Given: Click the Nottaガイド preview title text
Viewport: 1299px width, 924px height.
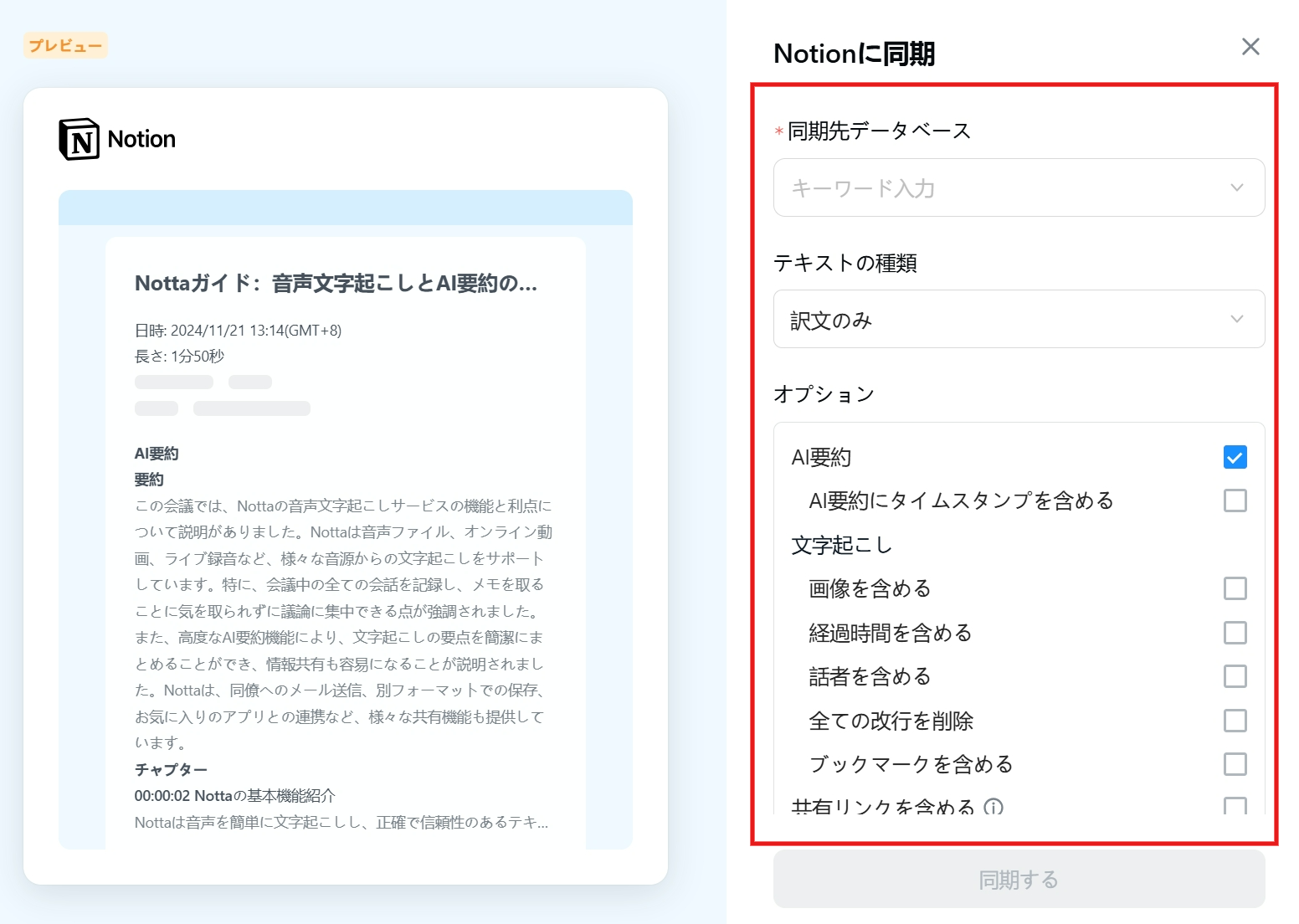Looking at the screenshot, I should point(336,284).
